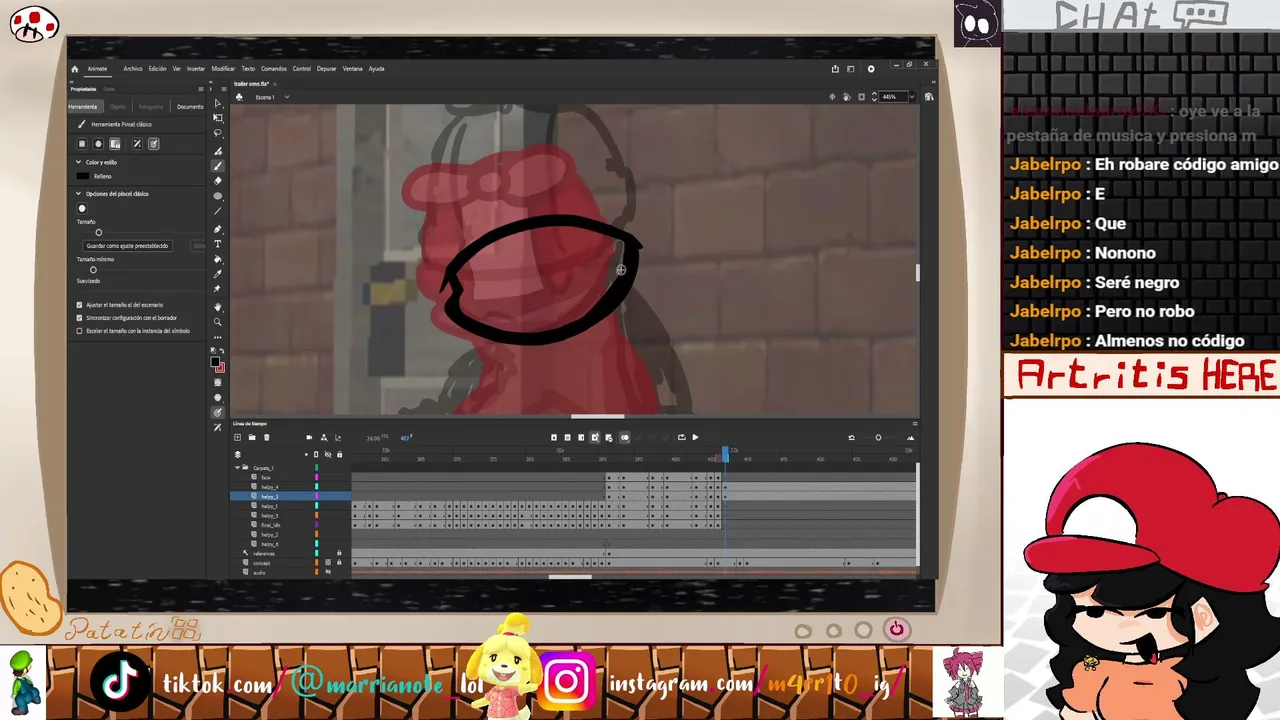1280x720 pixels.
Task: Open the Archivo menu
Action: click(133, 69)
